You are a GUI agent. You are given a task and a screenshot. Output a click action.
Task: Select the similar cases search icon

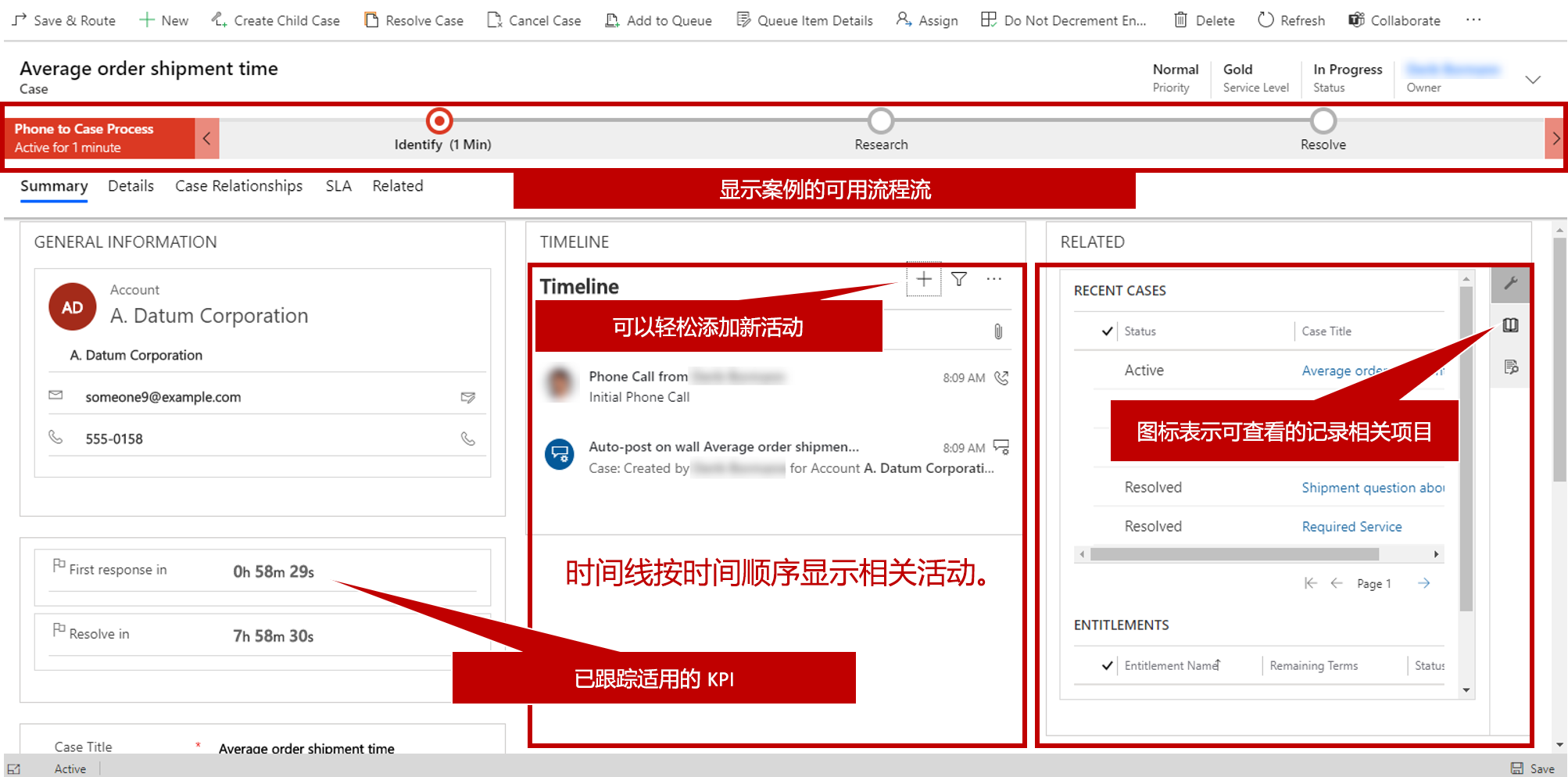click(1511, 366)
